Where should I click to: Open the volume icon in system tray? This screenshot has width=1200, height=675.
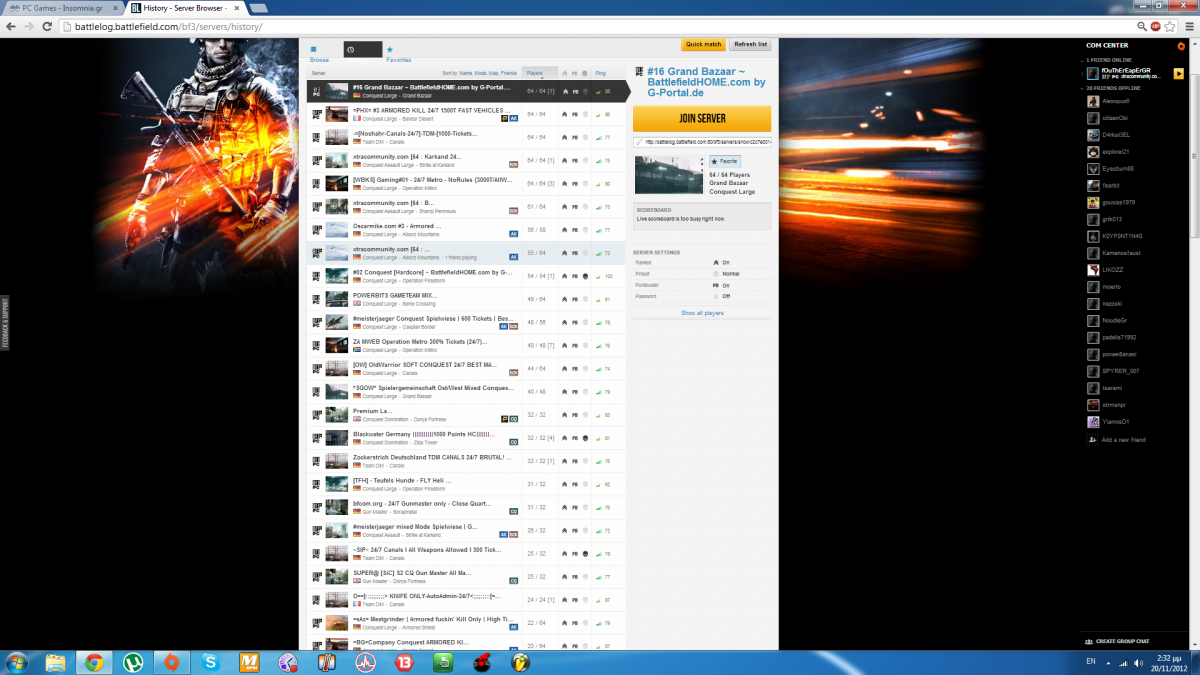(x=1138, y=662)
